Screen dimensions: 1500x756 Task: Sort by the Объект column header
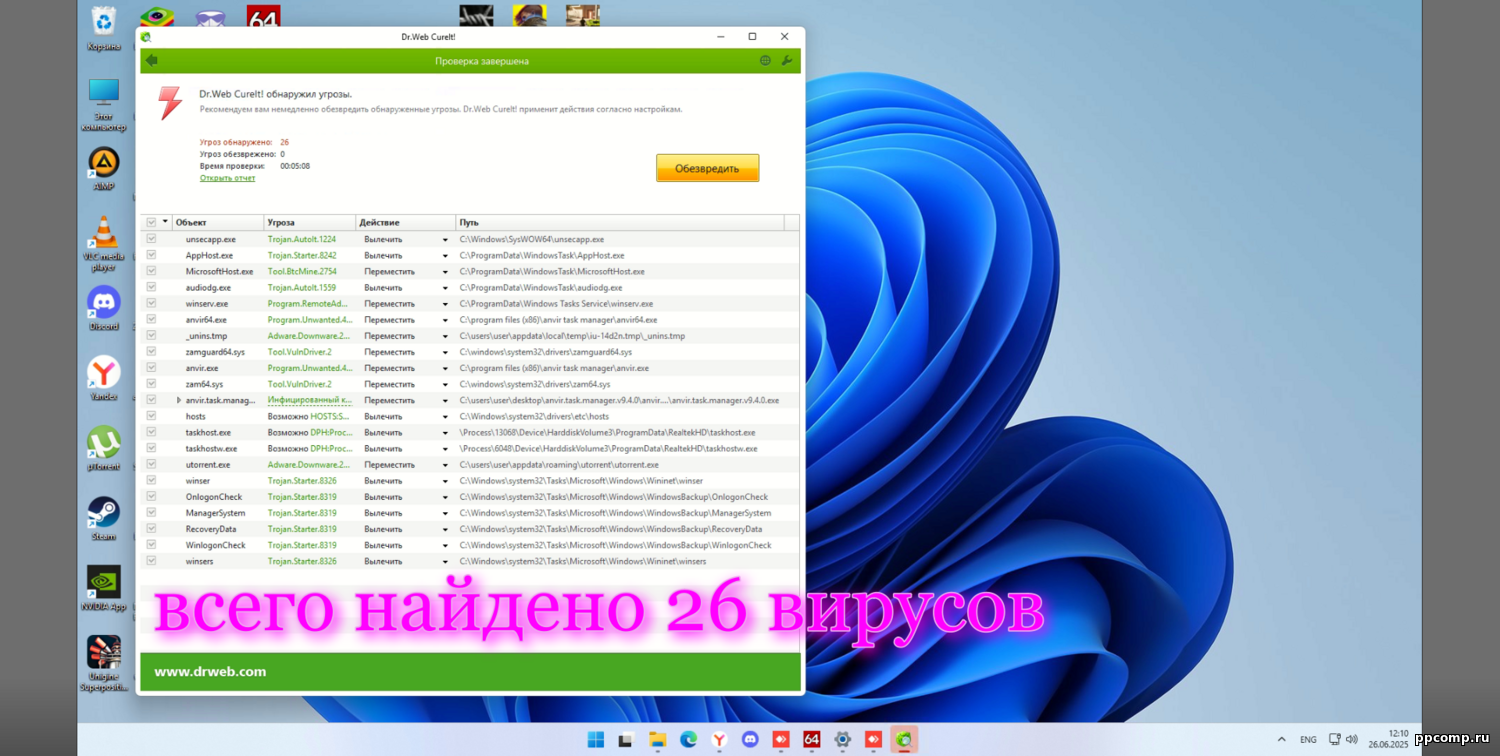click(218, 222)
